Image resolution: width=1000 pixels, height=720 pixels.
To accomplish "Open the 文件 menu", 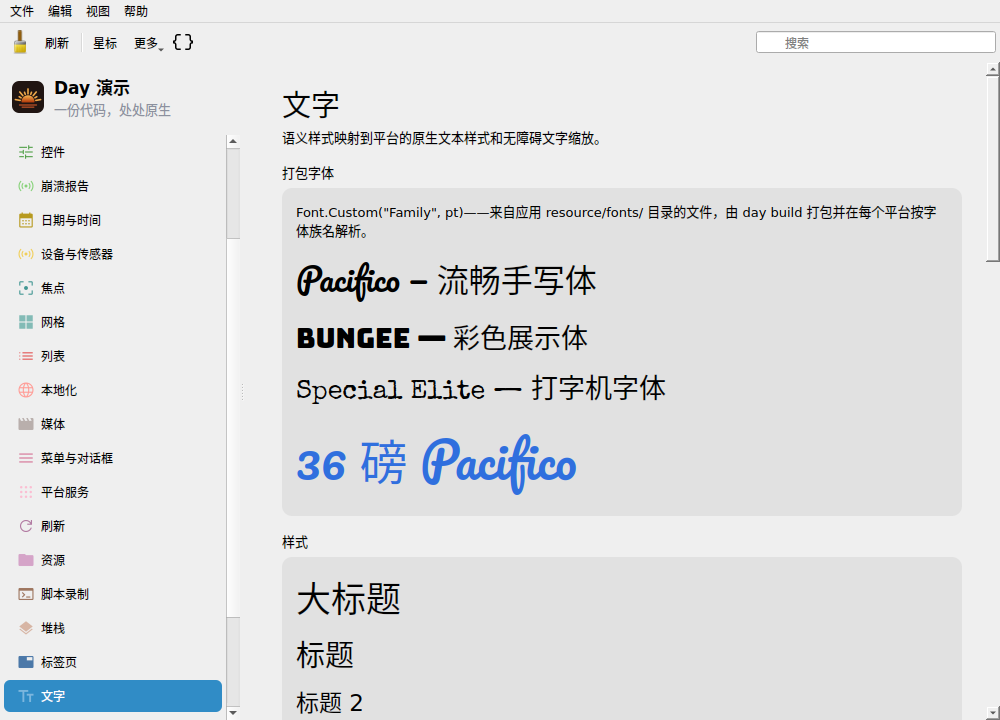I will point(22,11).
